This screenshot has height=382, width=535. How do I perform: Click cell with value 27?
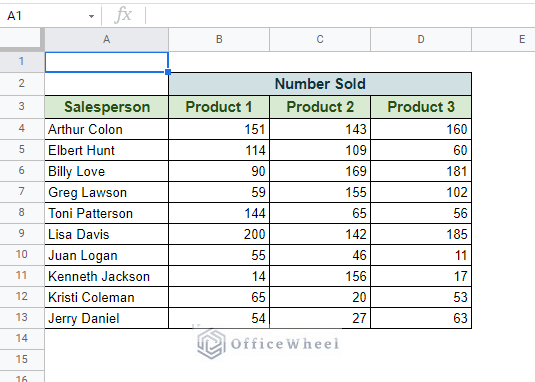[320, 318]
